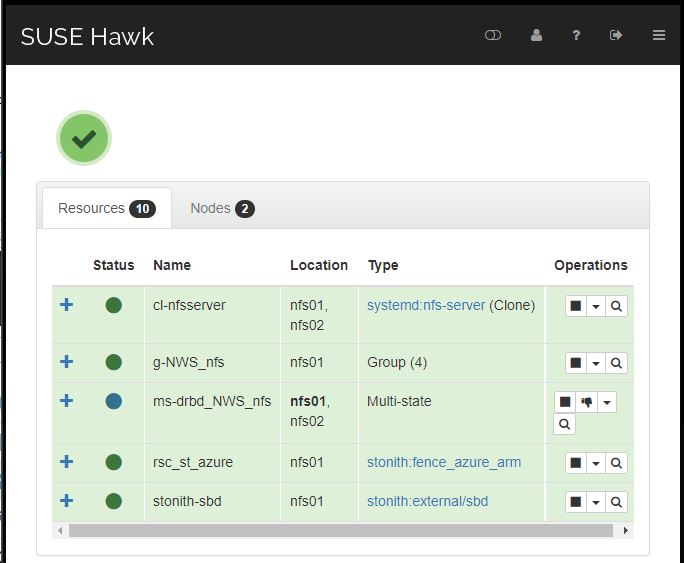Screen dimensions: 684x563
Task: Click the rsc_st_azure status dot
Action: point(113,462)
